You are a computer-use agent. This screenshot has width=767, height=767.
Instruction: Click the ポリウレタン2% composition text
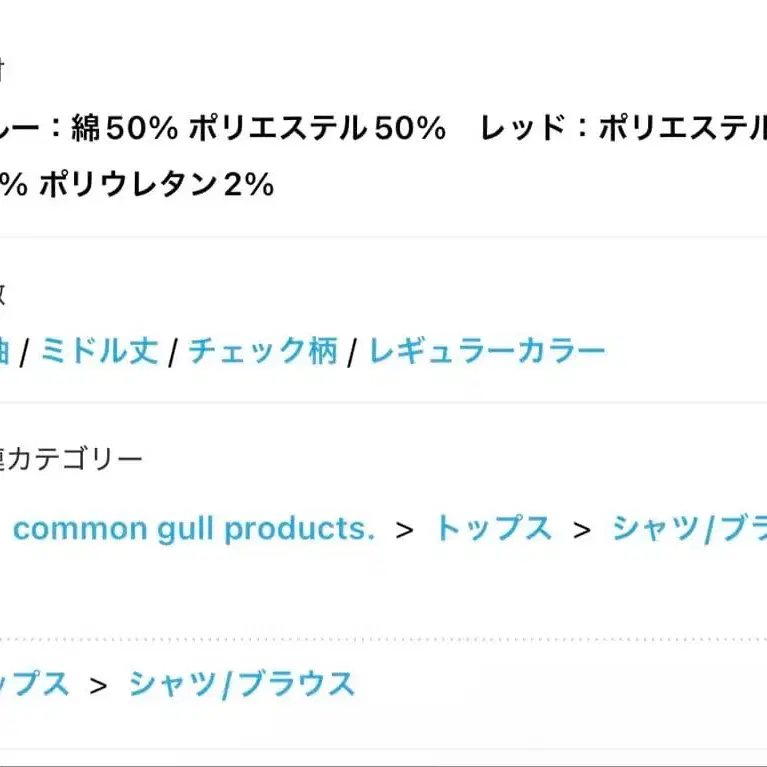157,185
